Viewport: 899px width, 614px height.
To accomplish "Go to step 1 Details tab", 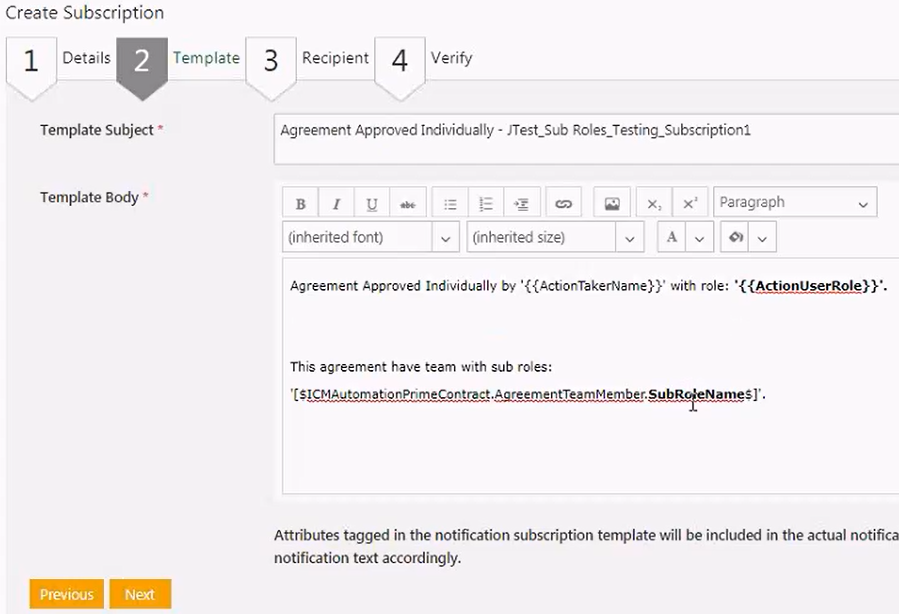I will pos(60,59).
